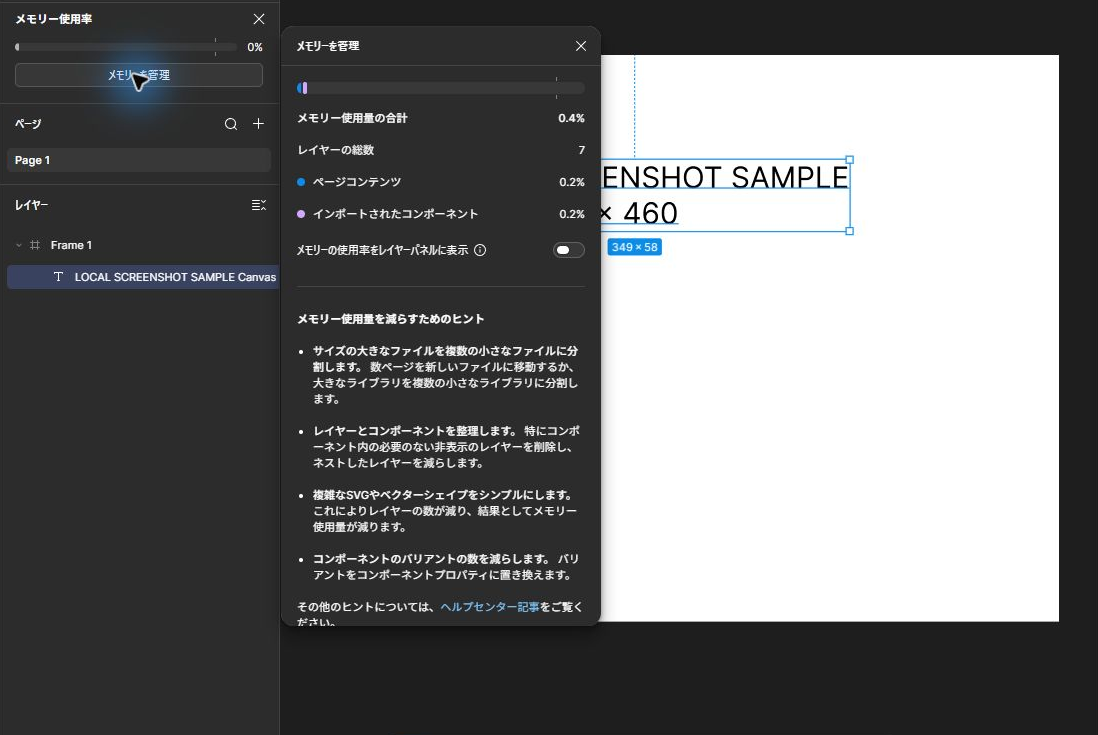The height and width of the screenshot is (735, 1098).
Task: Close the メモリーを管理 popup
Action: pyautogui.click(x=581, y=46)
